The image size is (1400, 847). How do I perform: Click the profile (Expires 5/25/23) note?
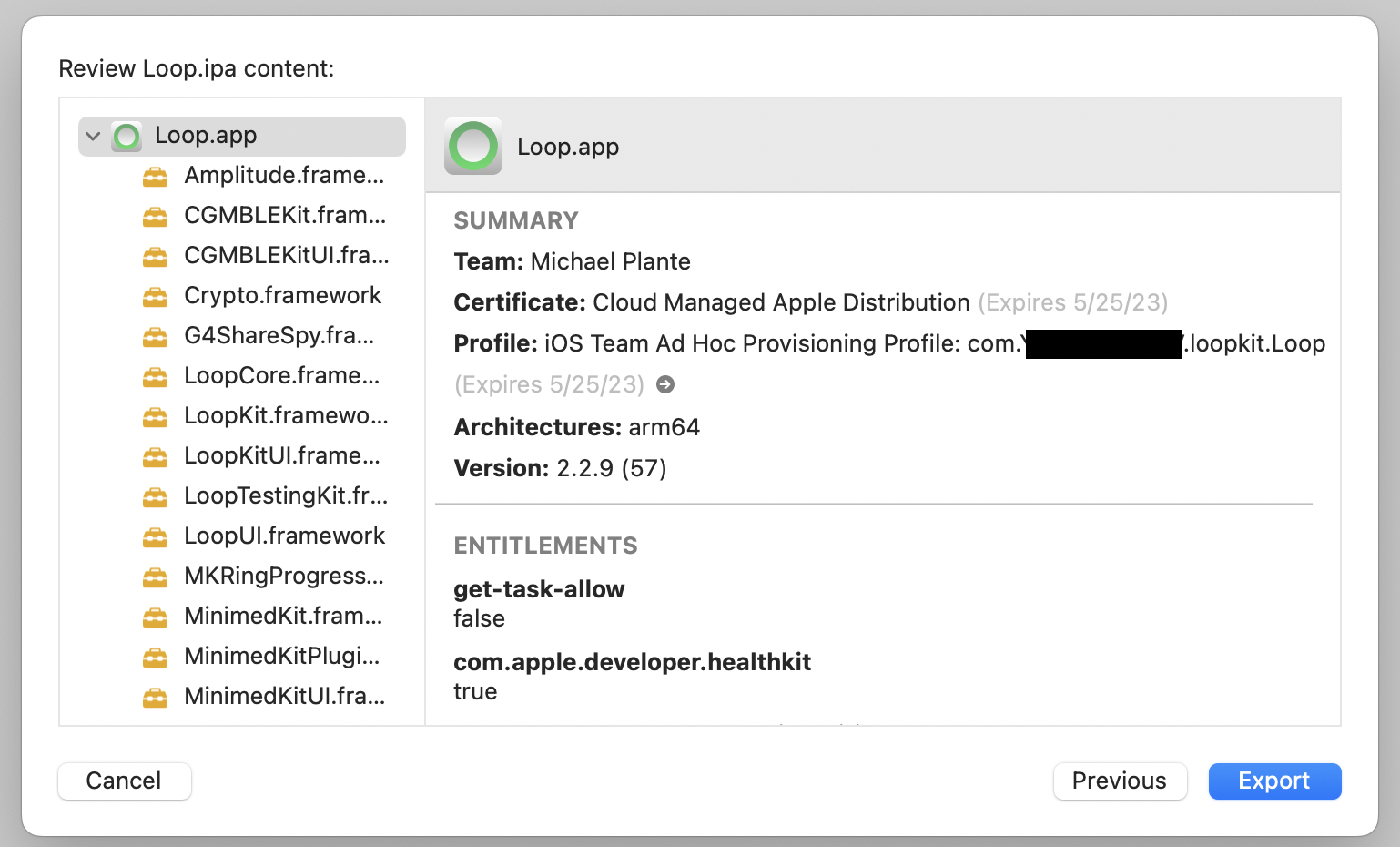point(549,384)
